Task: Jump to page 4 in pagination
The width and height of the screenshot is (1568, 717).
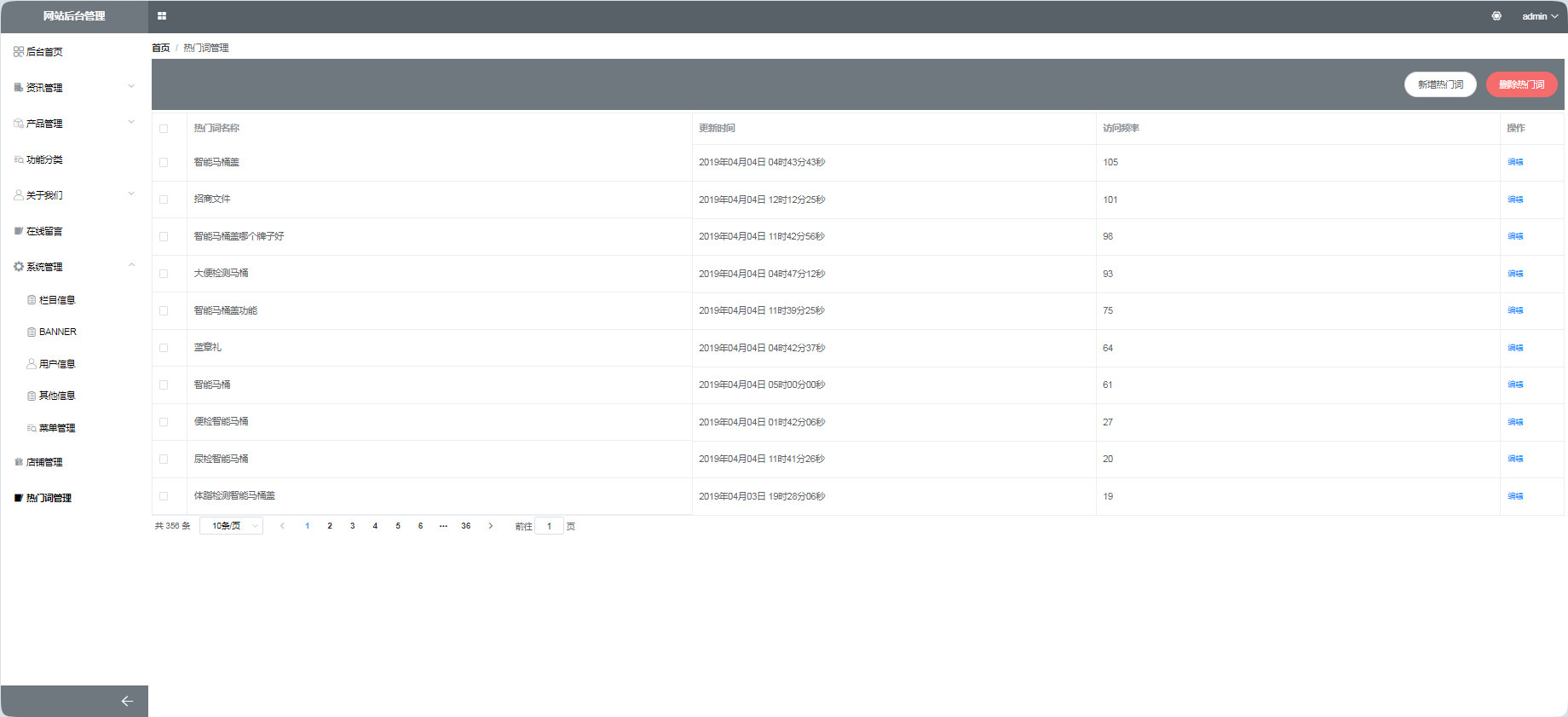Action: [375, 526]
